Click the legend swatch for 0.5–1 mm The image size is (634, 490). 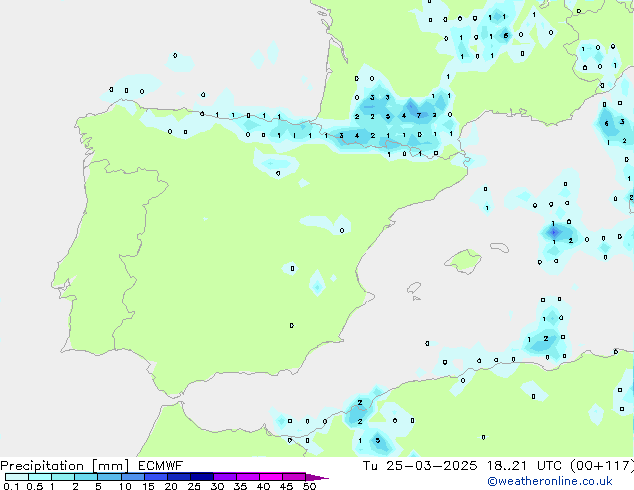[x=40, y=477]
